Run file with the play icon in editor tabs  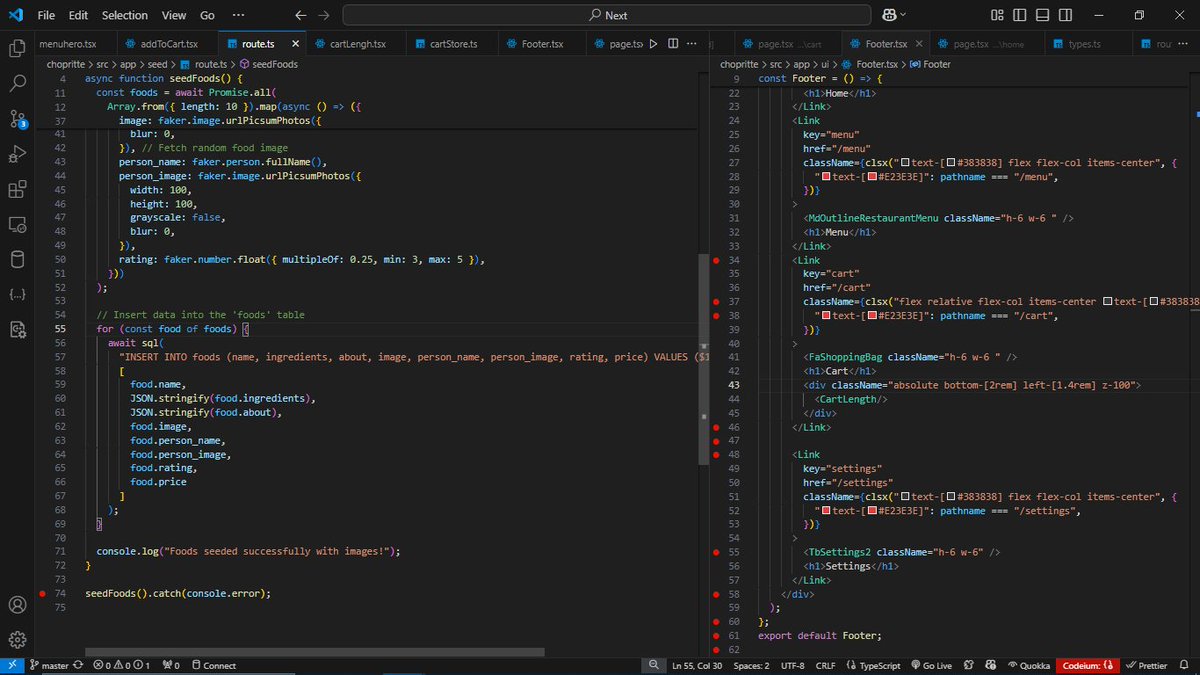tap(654, 44)
